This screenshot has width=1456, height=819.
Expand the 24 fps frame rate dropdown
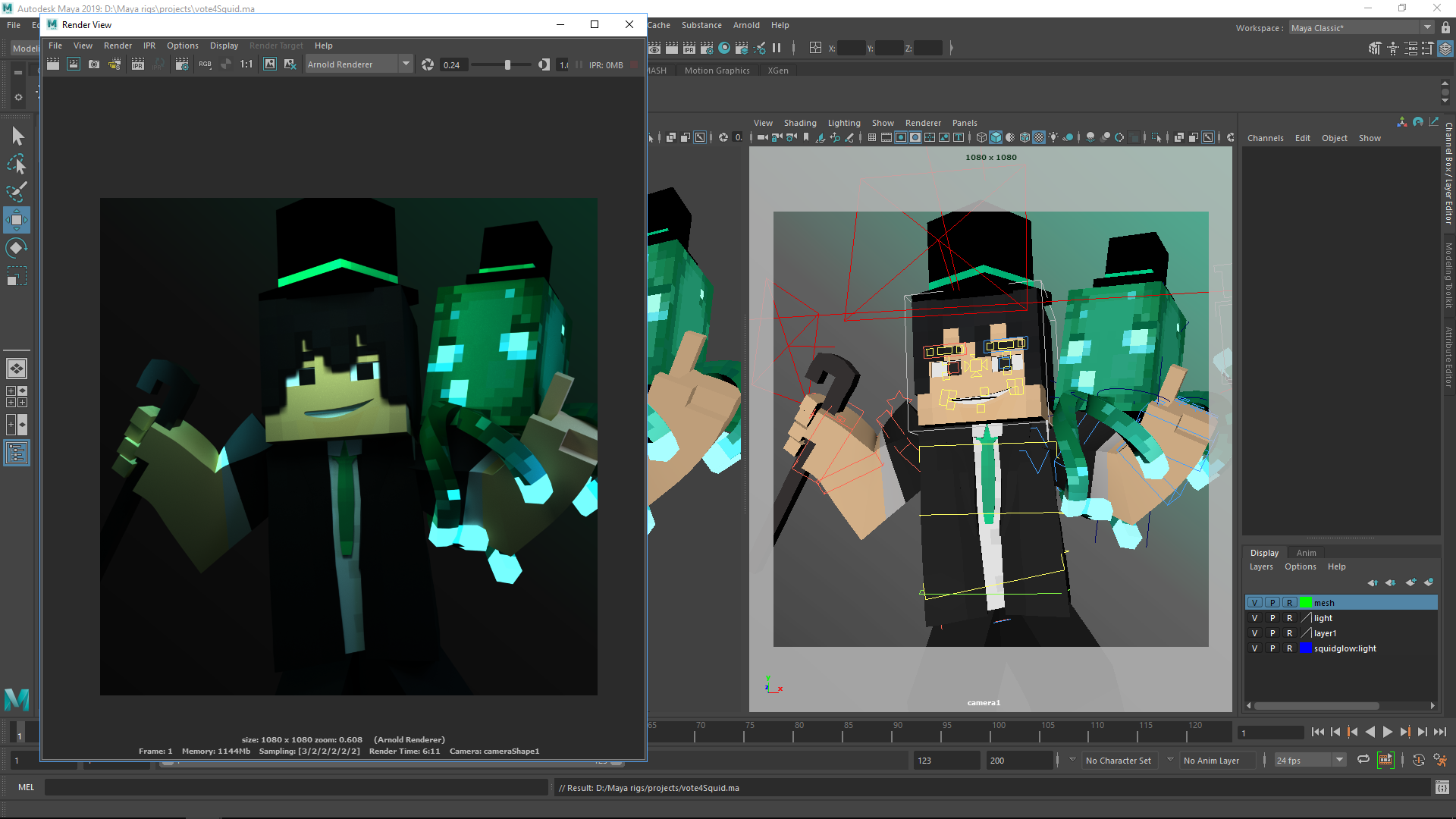[1339, 760]
